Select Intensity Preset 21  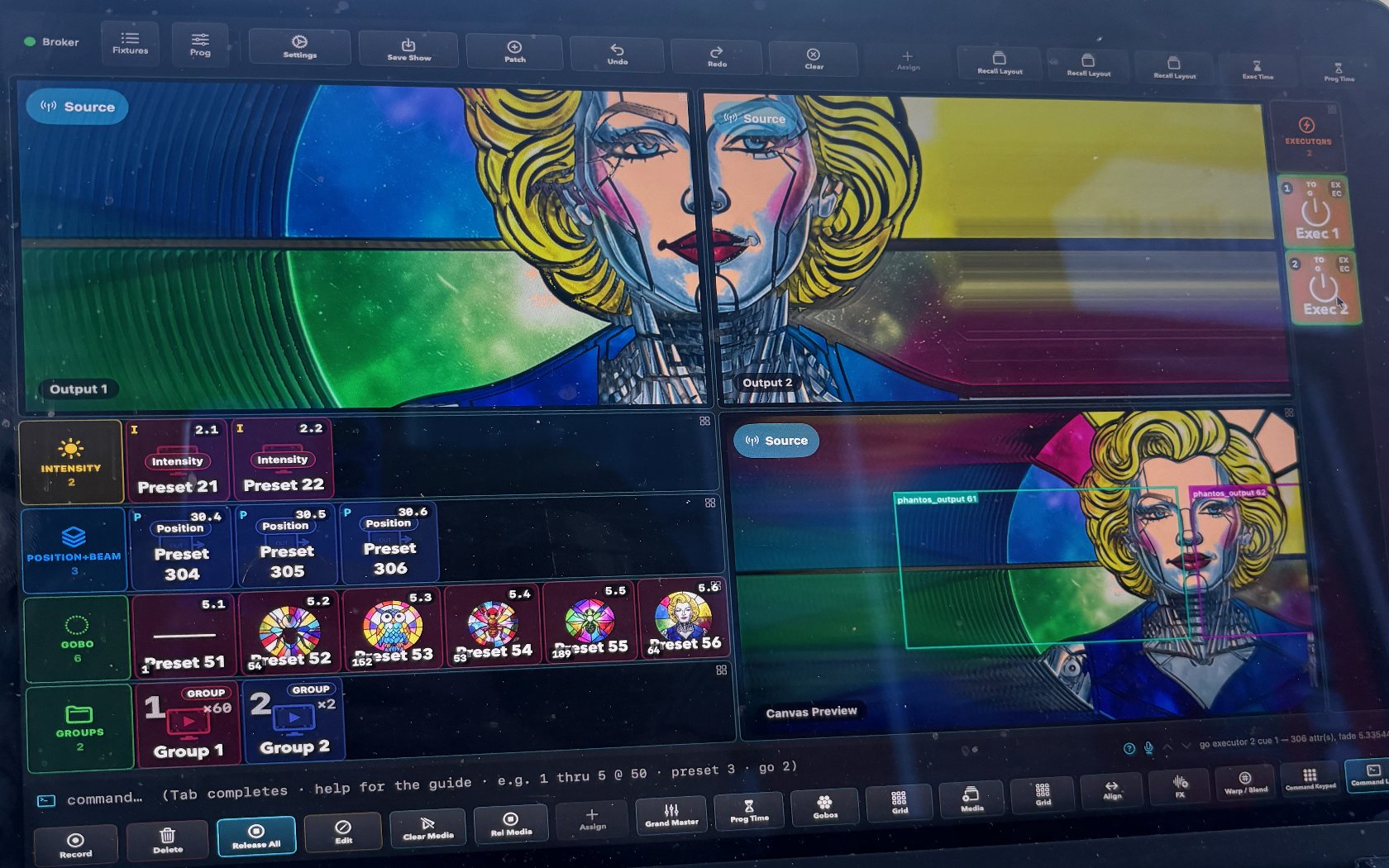point(177,460)
